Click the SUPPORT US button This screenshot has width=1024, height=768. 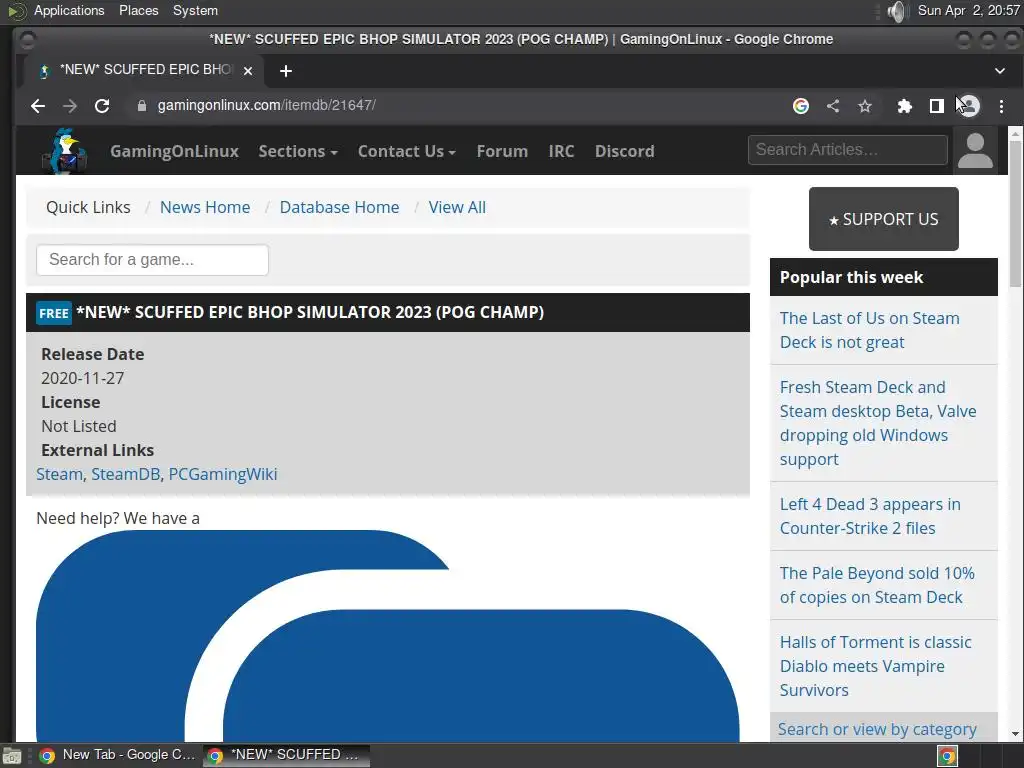pos(884,219)
